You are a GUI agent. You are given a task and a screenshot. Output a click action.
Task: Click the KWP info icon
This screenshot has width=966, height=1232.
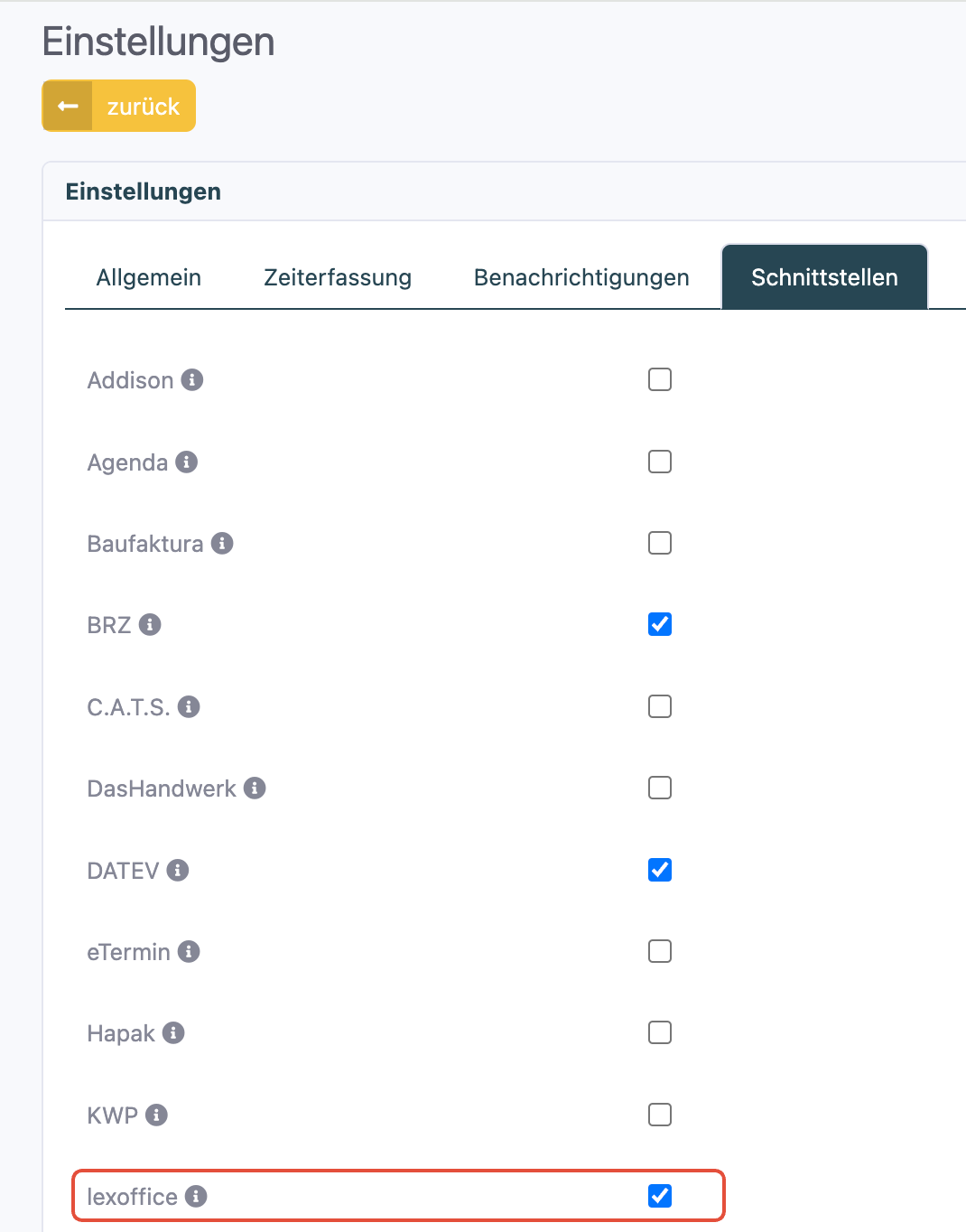click(156, 1115)
